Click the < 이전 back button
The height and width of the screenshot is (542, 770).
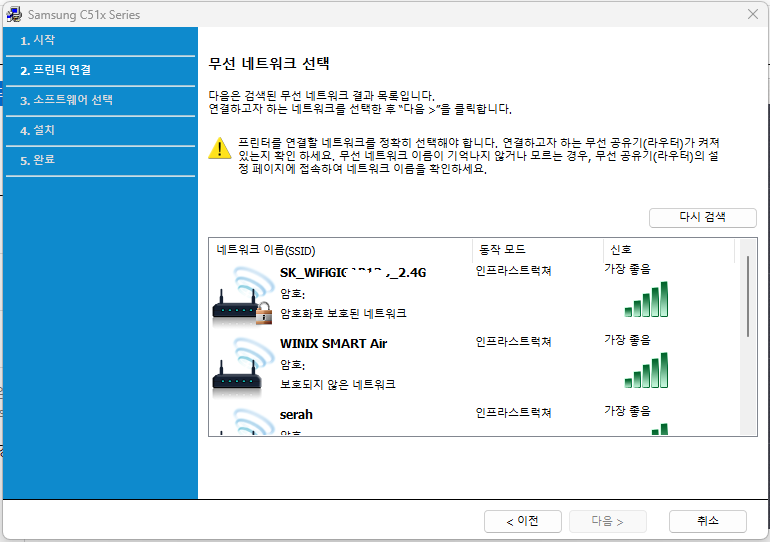click(x=522, y=521)
